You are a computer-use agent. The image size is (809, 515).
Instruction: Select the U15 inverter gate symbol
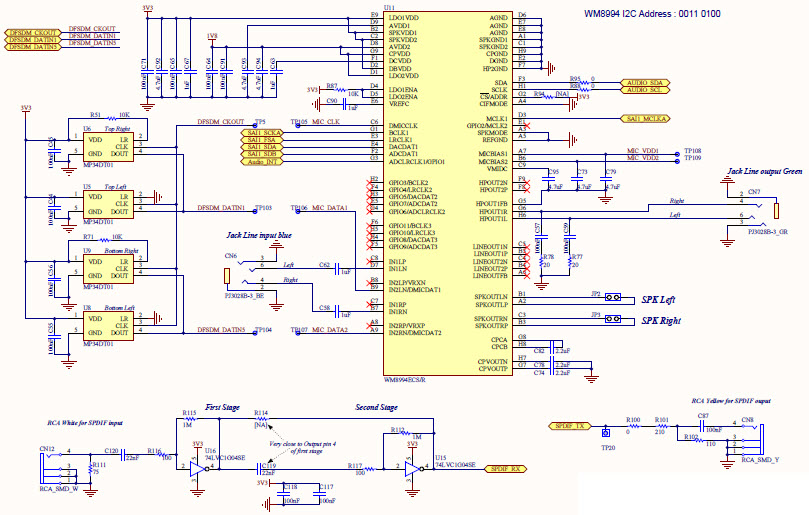414,469
